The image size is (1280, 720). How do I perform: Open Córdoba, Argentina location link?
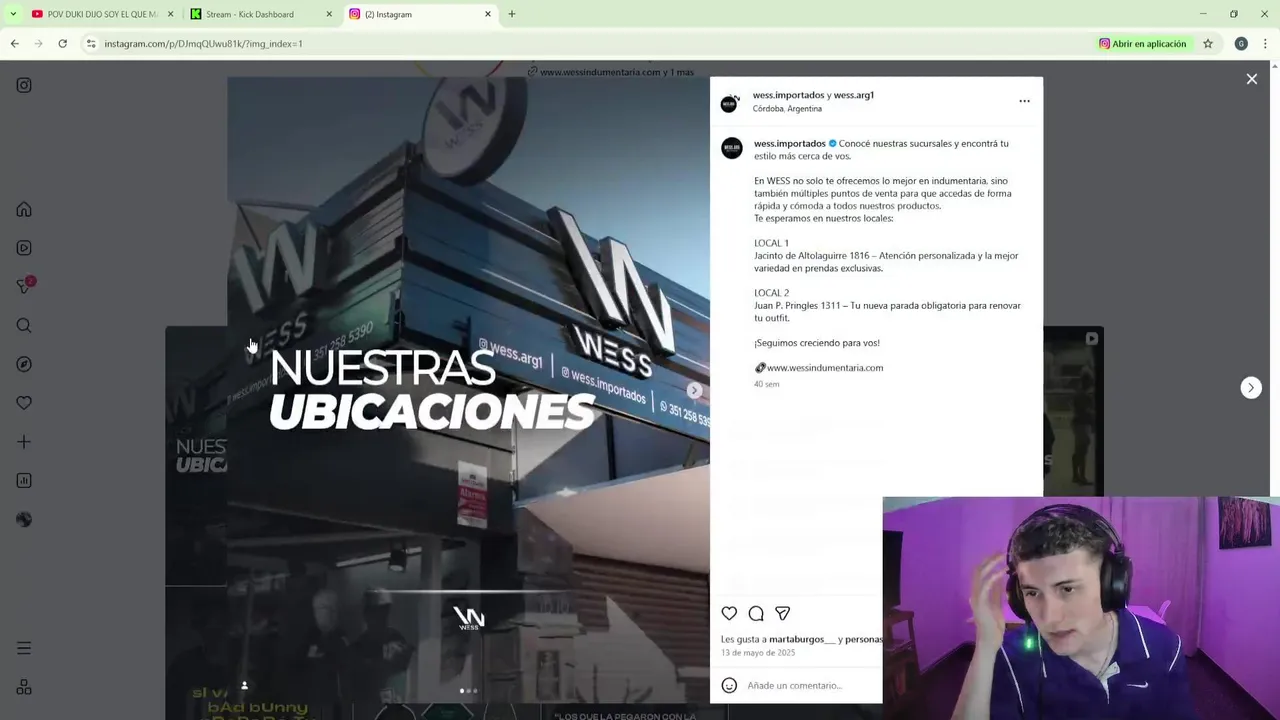[787, 109]
